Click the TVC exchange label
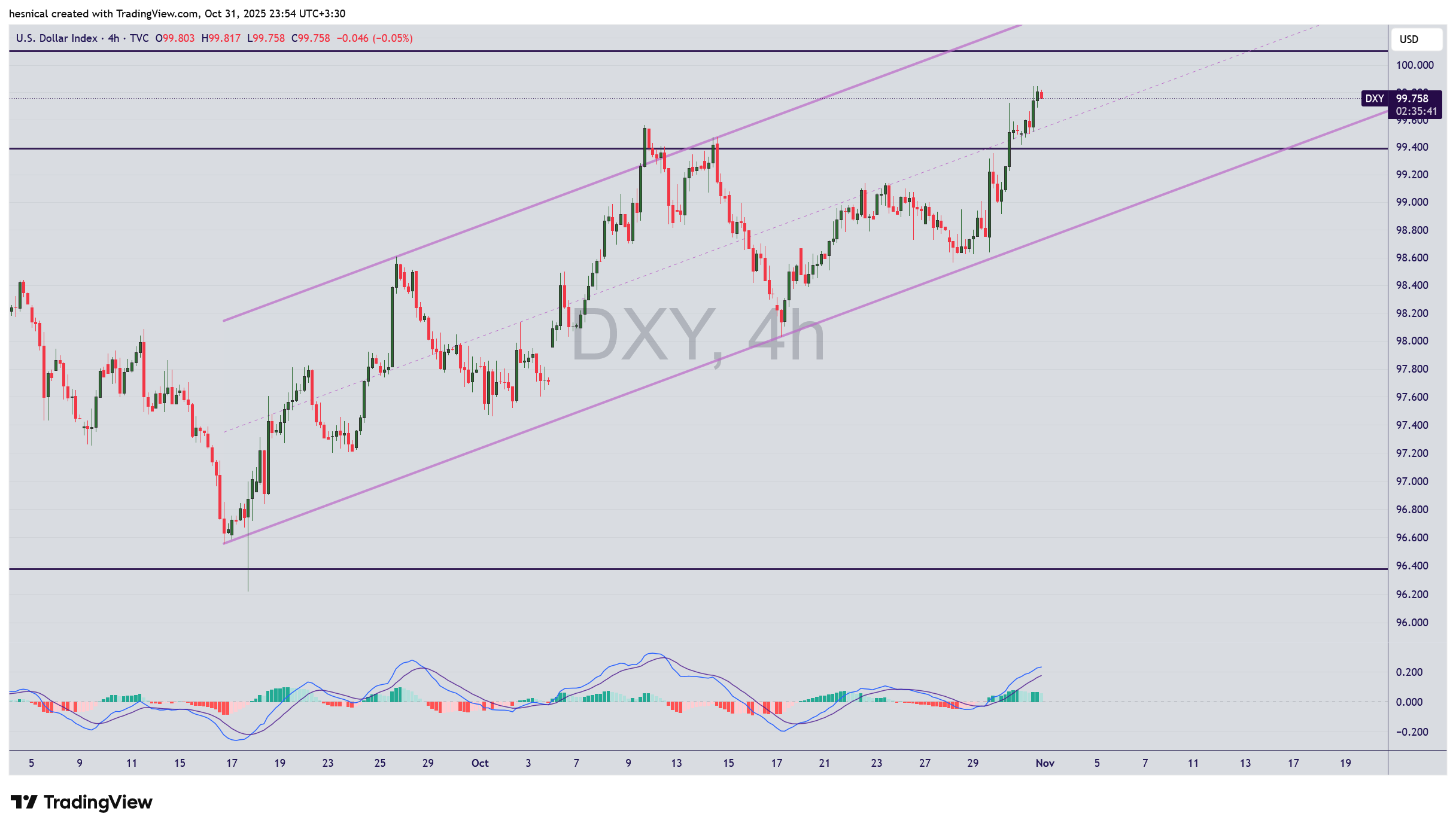1456x829 pixels. pos(139,38)
